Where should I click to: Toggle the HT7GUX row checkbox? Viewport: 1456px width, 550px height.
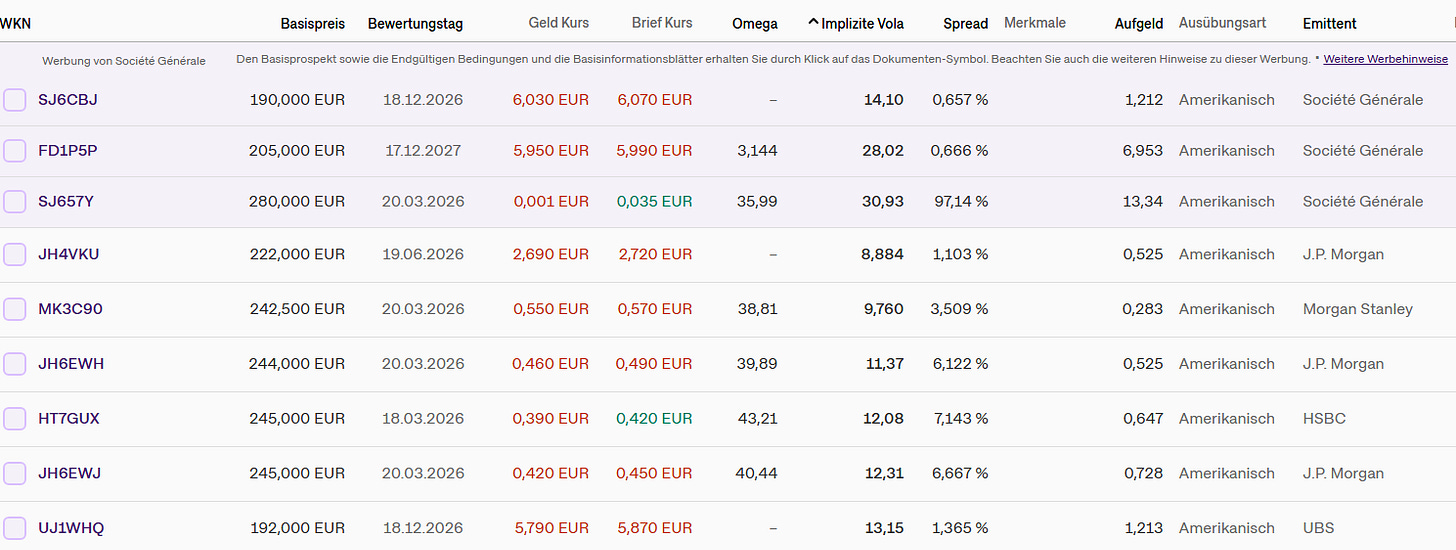14,418
